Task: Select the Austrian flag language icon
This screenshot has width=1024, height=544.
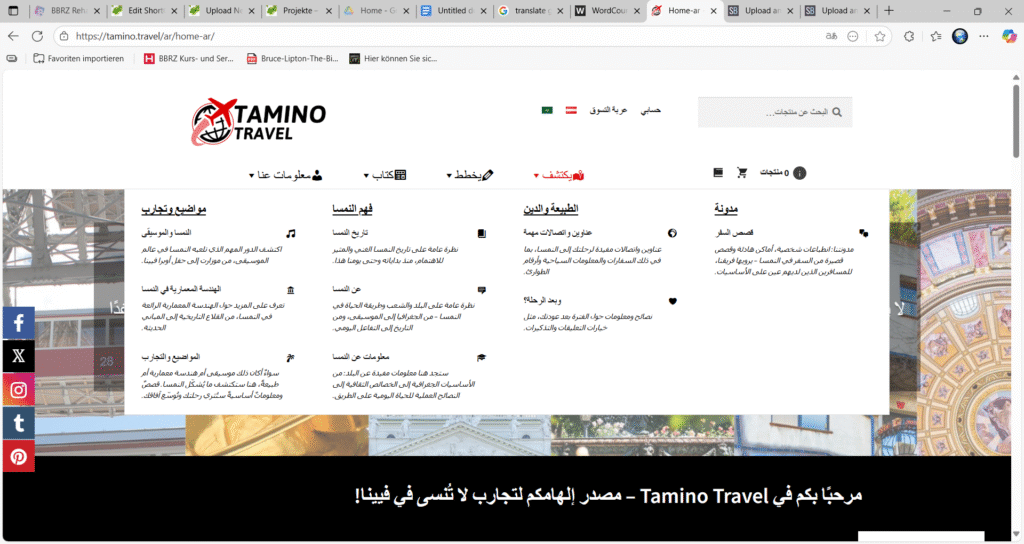Action: click(x=572, y=110)
